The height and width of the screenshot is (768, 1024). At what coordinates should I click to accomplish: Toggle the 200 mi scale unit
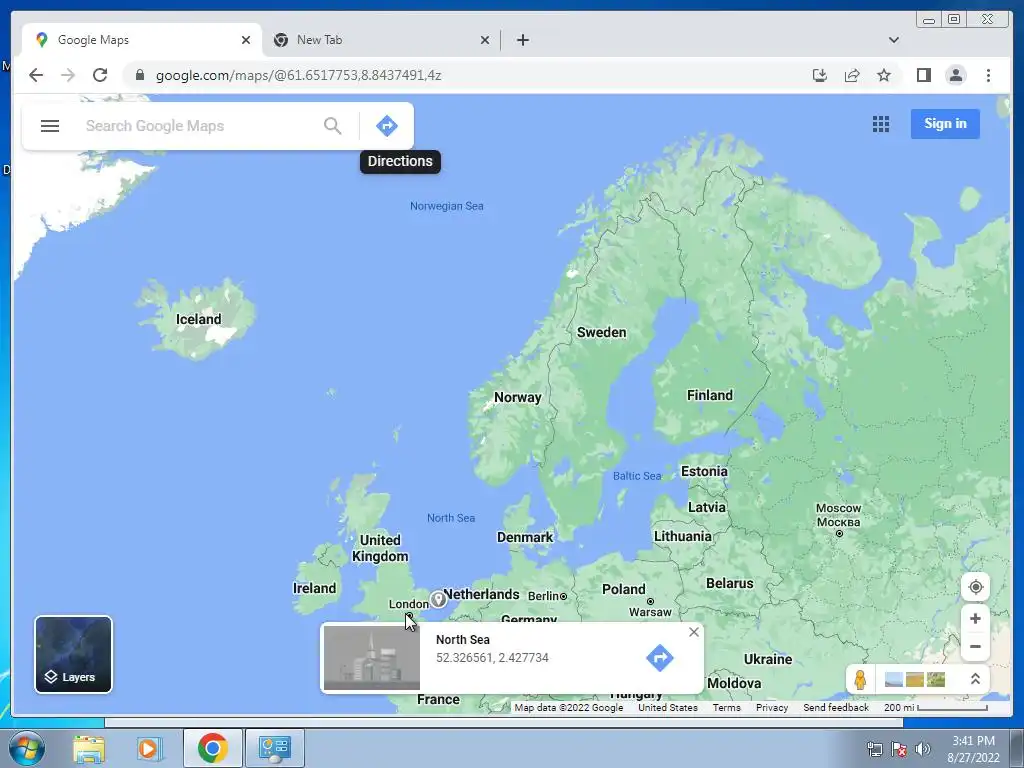935,707
